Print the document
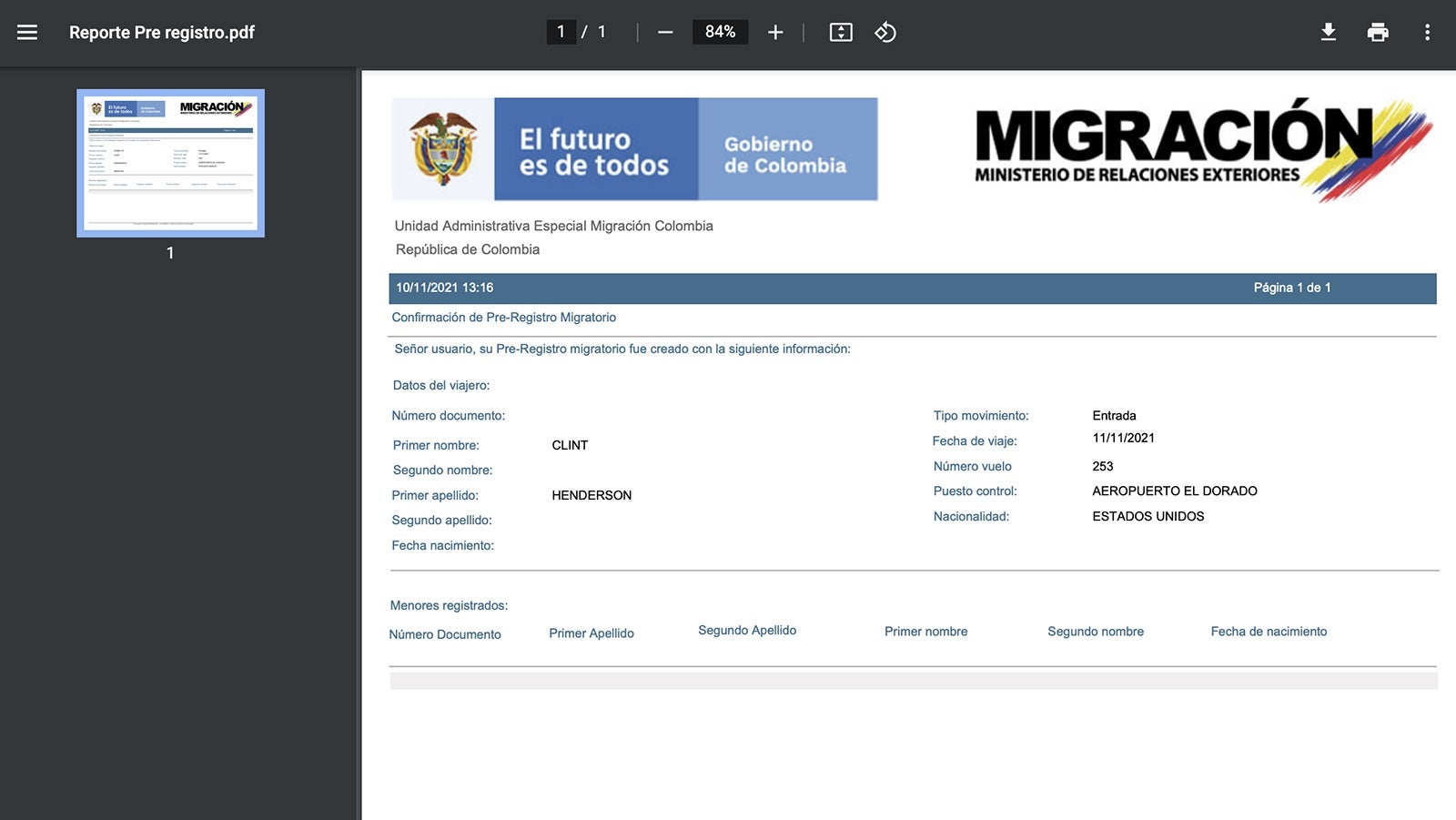Image resolution: width=1456 pixels, height=820 pixels. click(1378, 33)
